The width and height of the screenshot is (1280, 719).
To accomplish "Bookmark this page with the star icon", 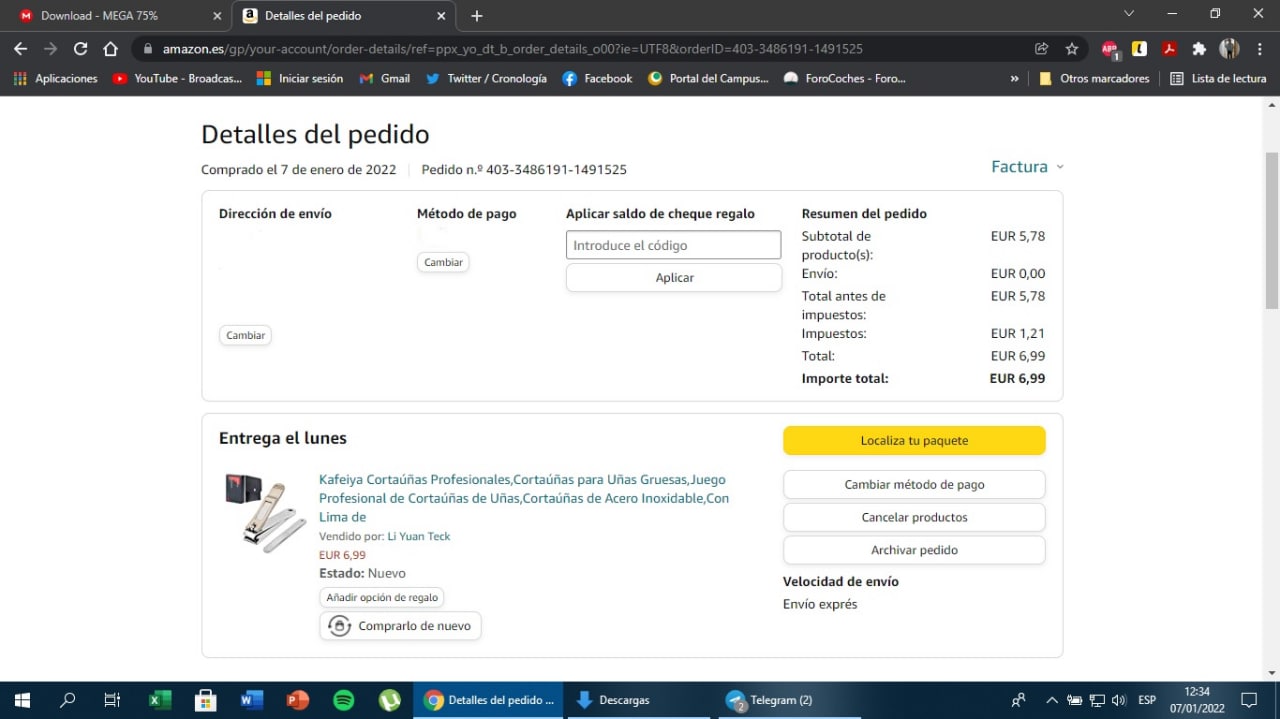I will (x=1072, y=49).
